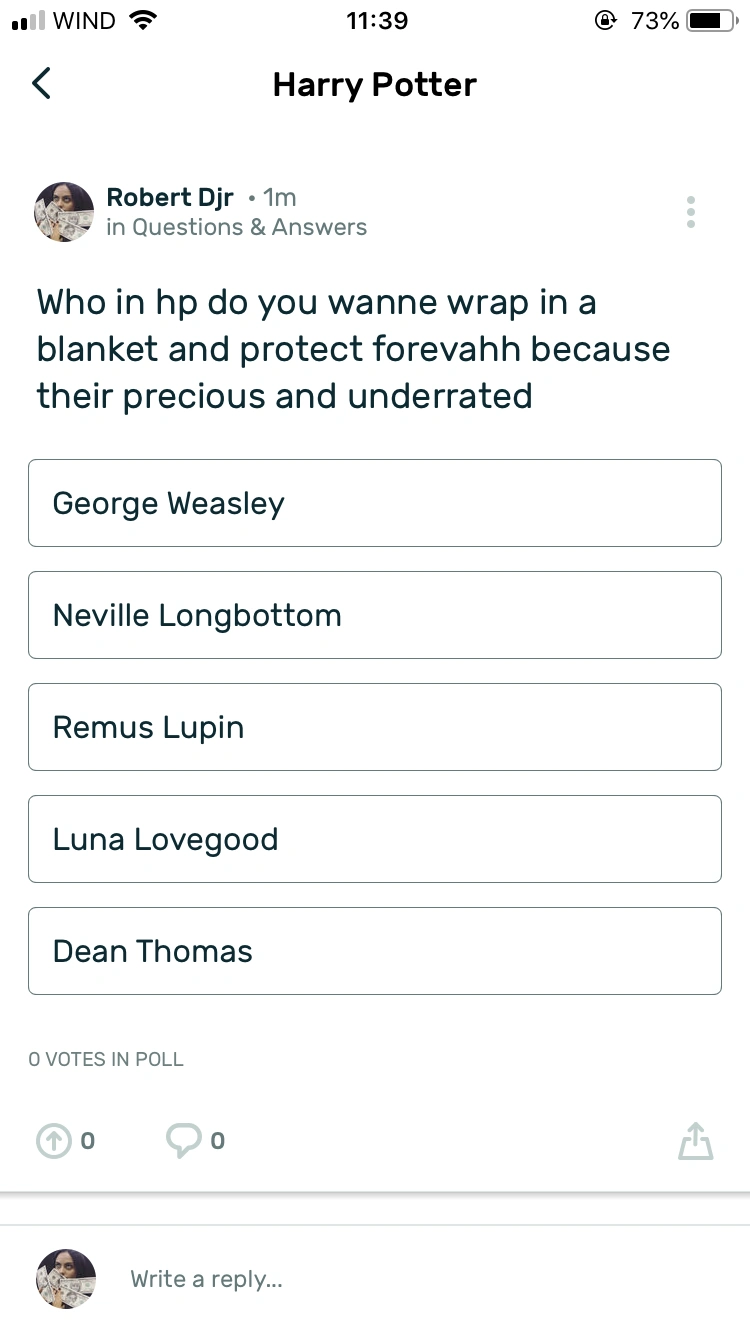The width and height of the screenshot is (750, 1334).
Task: Tap the back arrow icon
Action: (41, 84)
